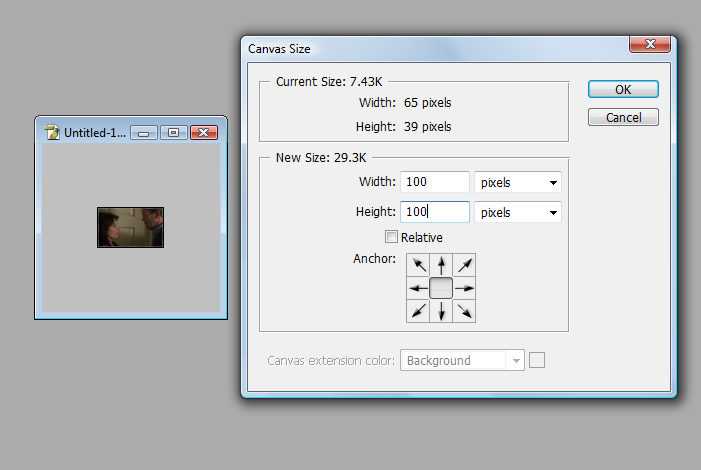Screen dimensions: 701x470
Task: Set anchor to bottom-left arrow
Action: (418, 311)
